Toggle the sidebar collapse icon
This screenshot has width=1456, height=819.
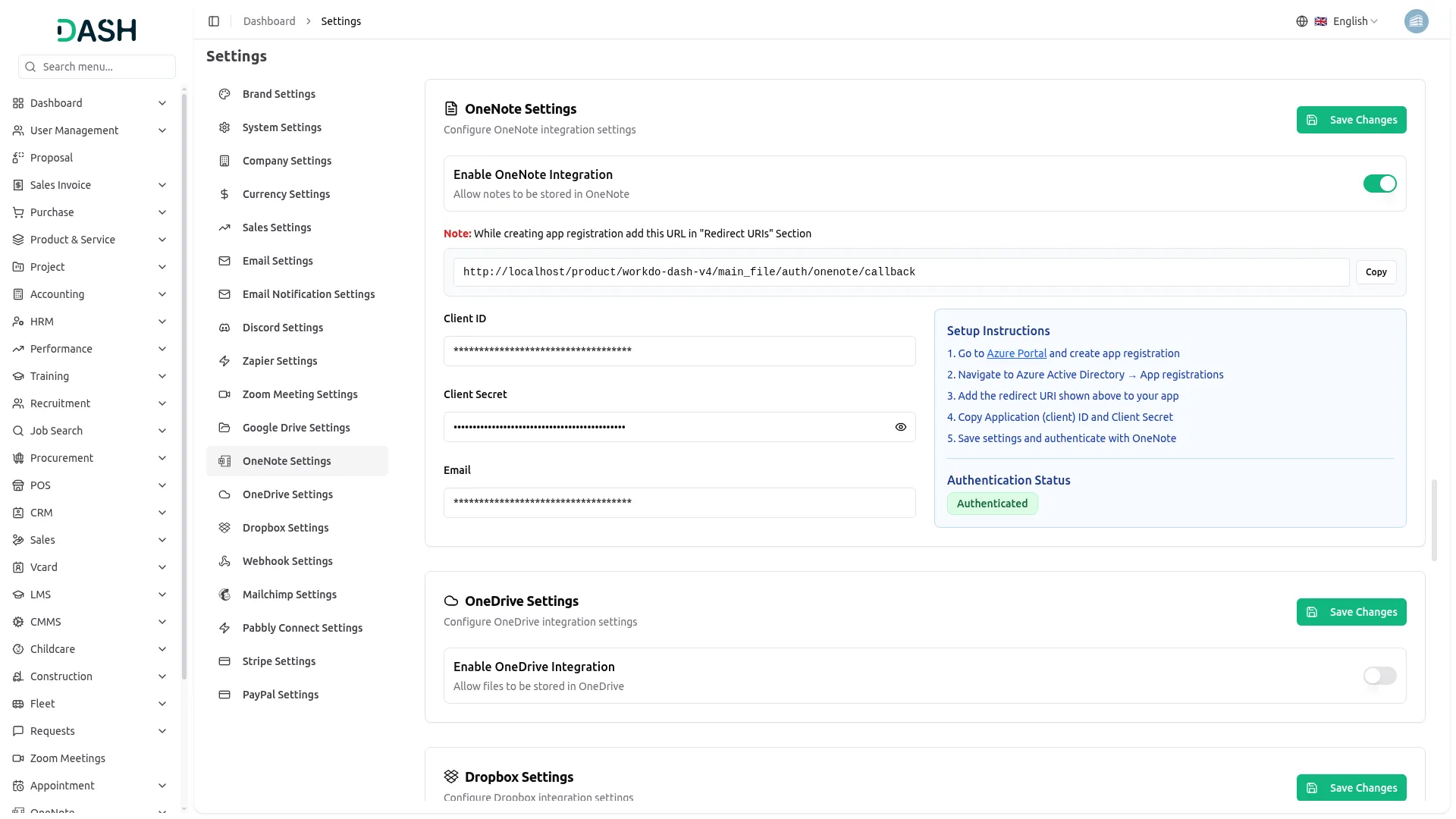pyautogui.click(x=214, y=21)
